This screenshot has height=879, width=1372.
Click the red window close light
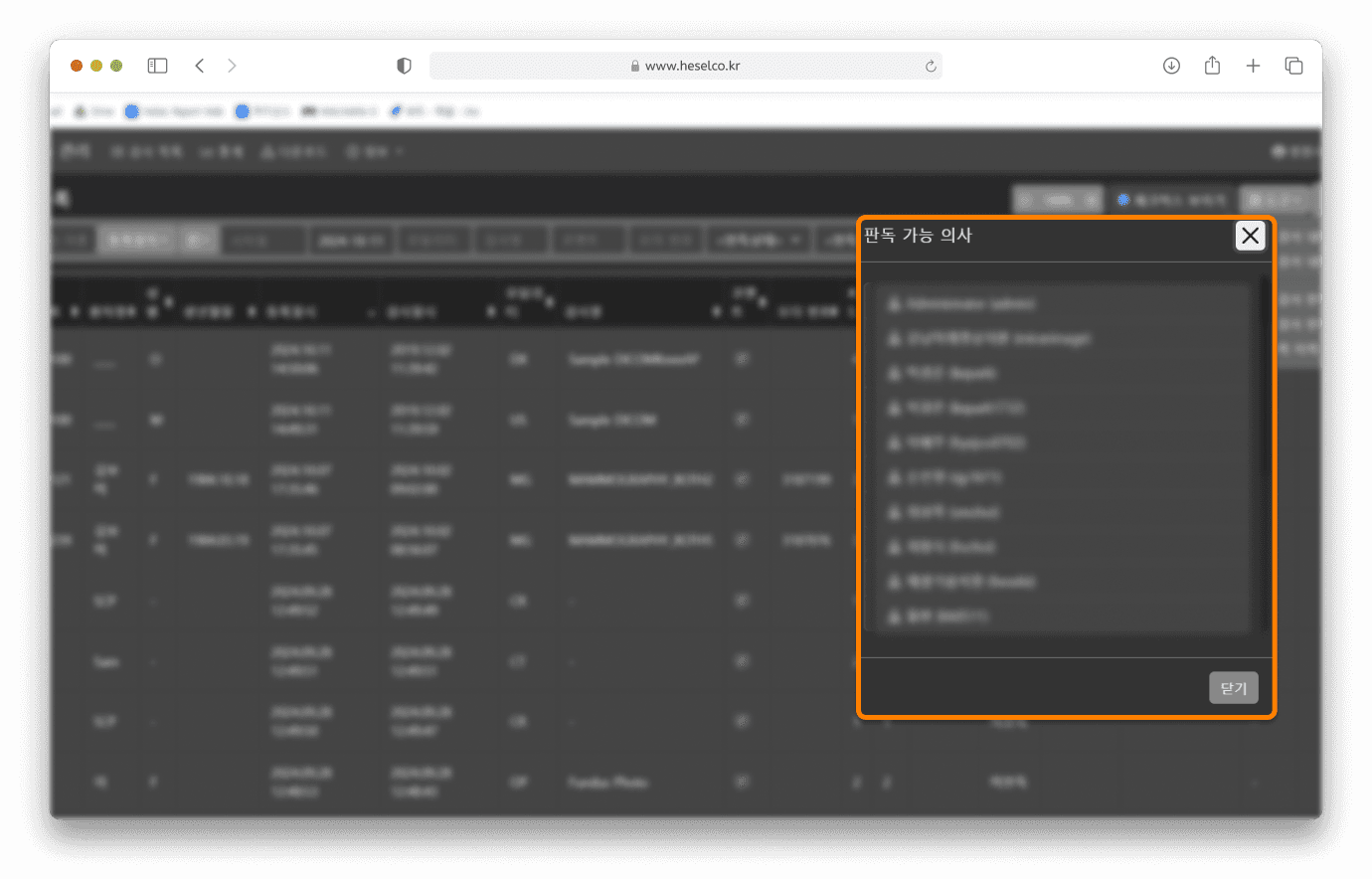click(x=77, y=66)
